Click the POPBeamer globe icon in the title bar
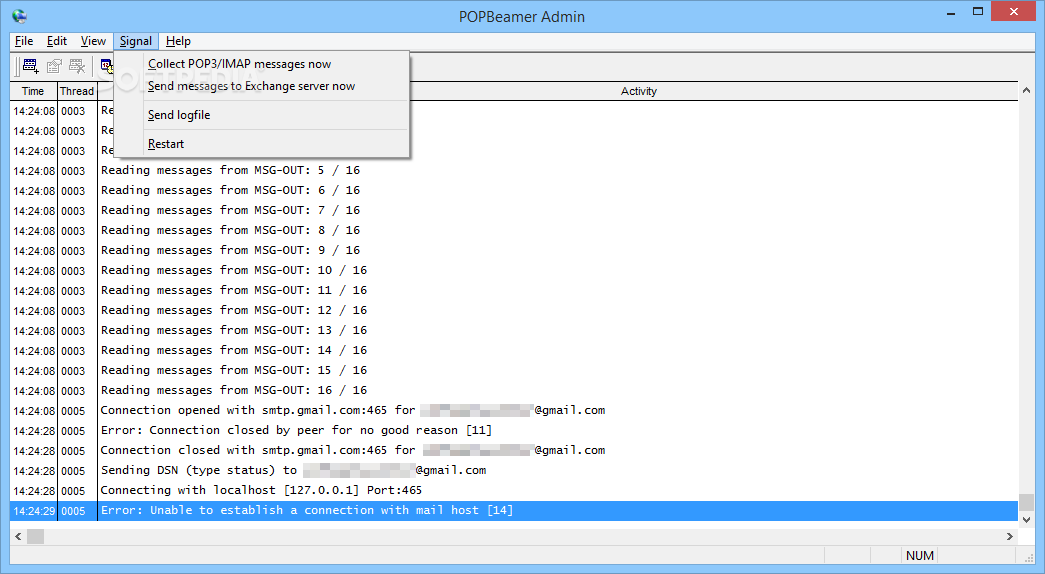Viewport: 1045px width, 574px height. point(19,17)
